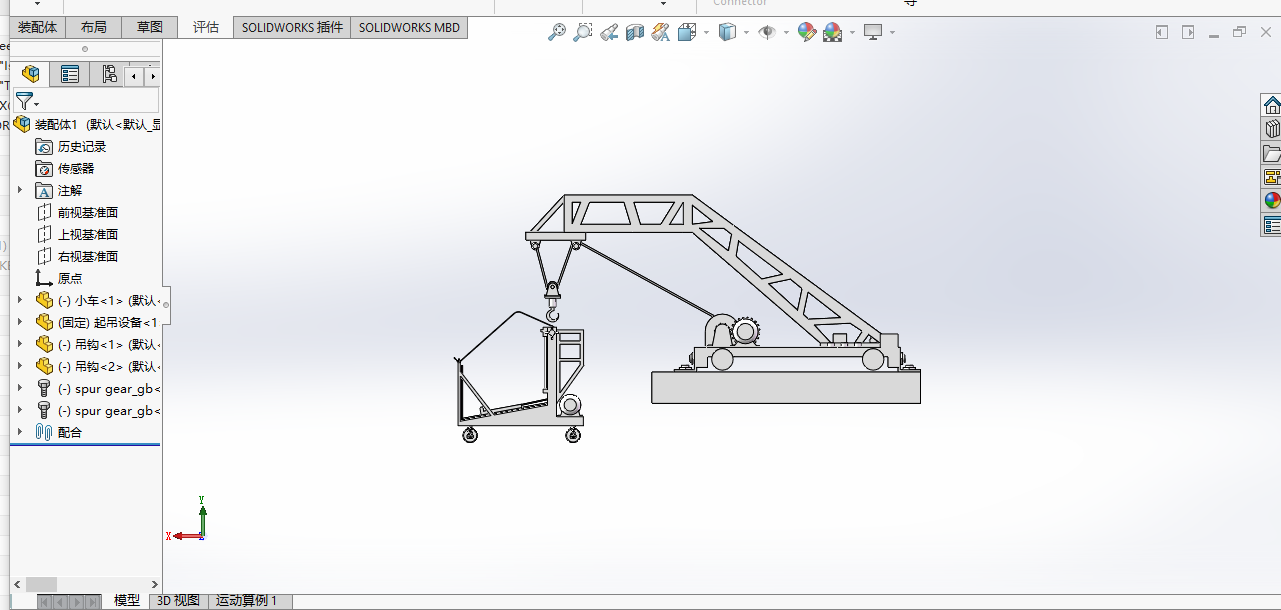The height and width of the screenshot is (610, 1281).
Task: Click the 小车<1> component icon
Action: pyautogui.click(x=44, y=300)
